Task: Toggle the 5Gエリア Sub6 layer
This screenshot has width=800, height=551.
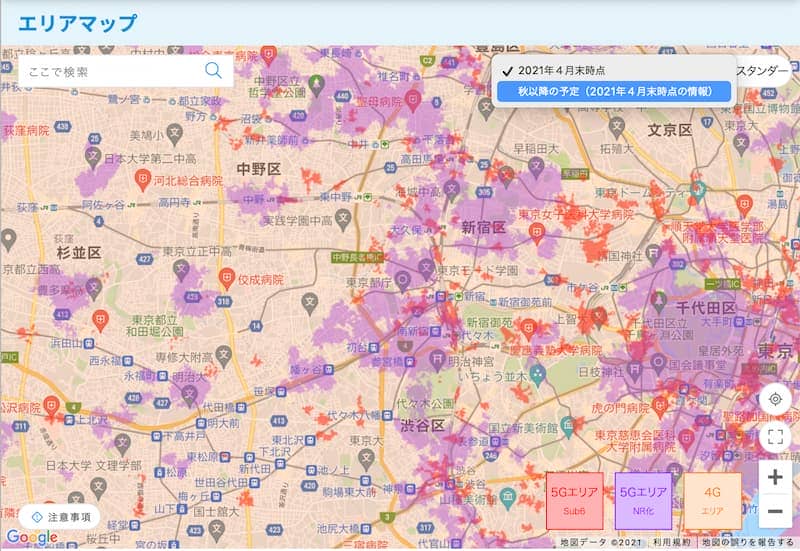Action: pyautogui.click(x=575, y=500)
